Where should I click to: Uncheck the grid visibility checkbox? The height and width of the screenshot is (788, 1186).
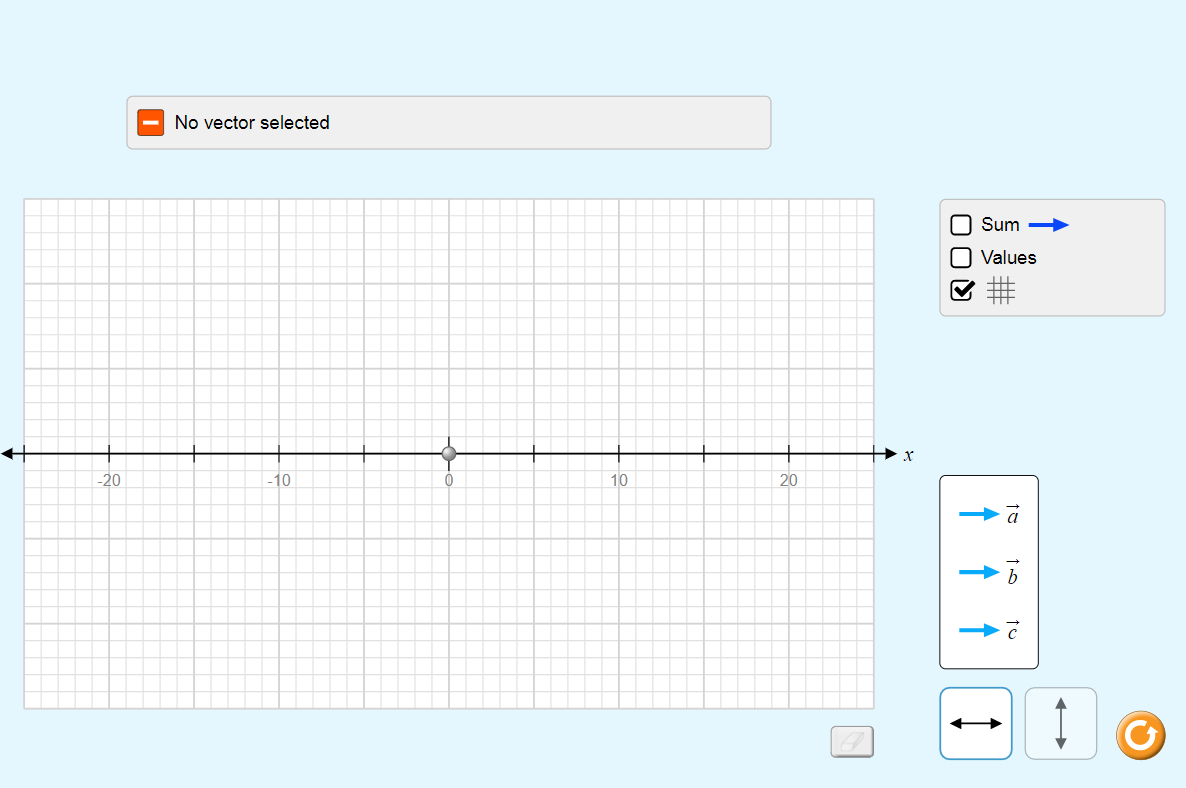click(x=961, y=290)
